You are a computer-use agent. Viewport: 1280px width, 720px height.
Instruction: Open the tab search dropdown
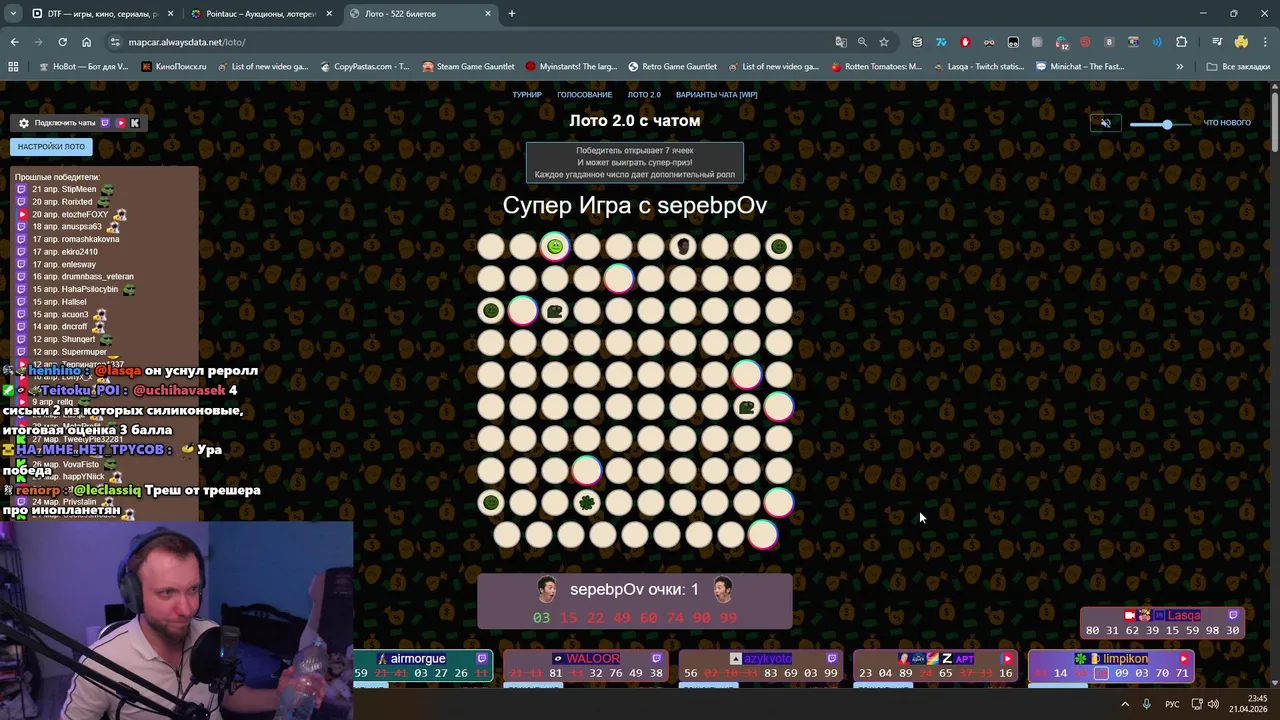click(x=13, y=14)
